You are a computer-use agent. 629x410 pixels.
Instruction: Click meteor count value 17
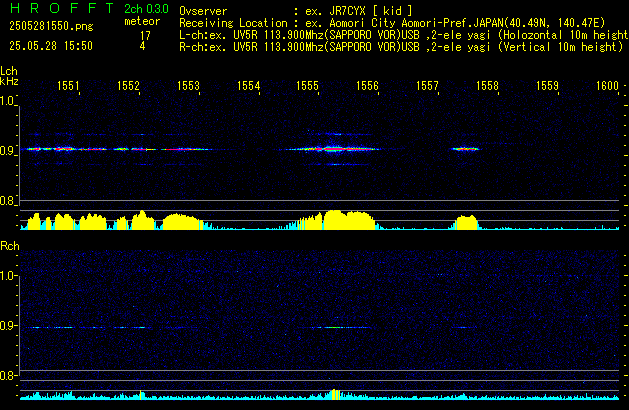145,36
